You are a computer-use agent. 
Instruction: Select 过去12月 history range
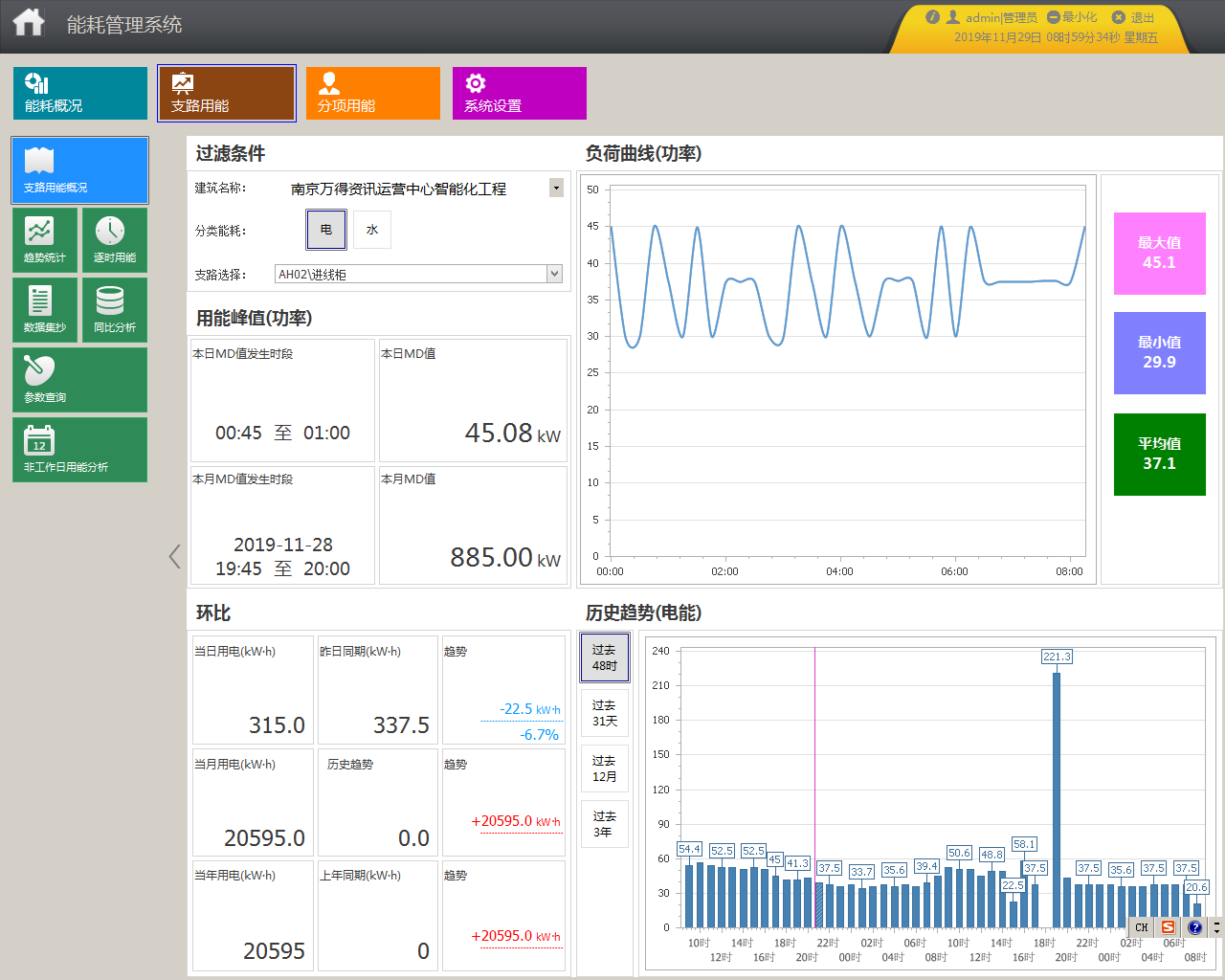tap(605, 768)
